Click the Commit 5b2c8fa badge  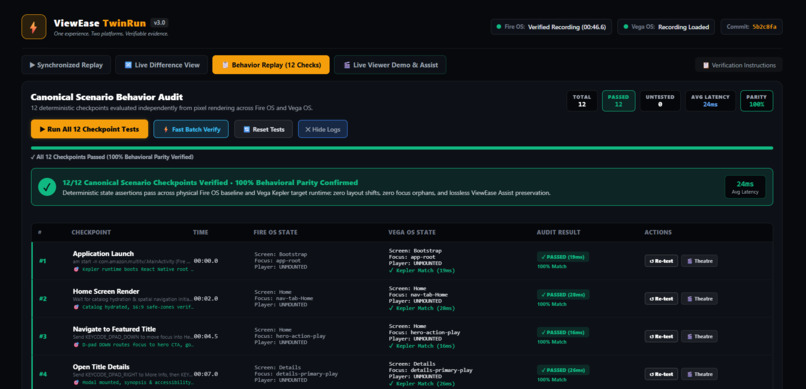point(752,27)
